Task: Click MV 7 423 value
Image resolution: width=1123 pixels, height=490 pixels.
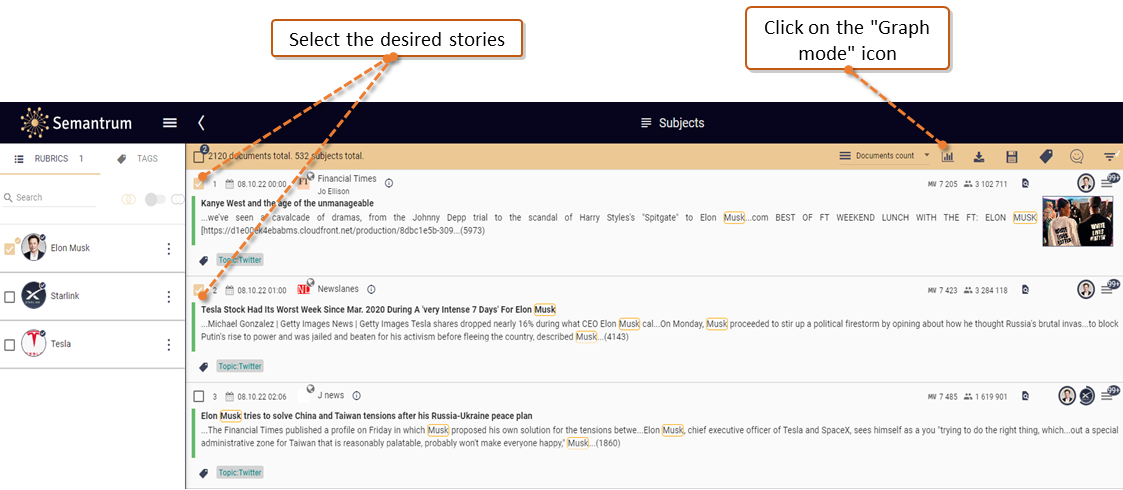Action: 942,290
